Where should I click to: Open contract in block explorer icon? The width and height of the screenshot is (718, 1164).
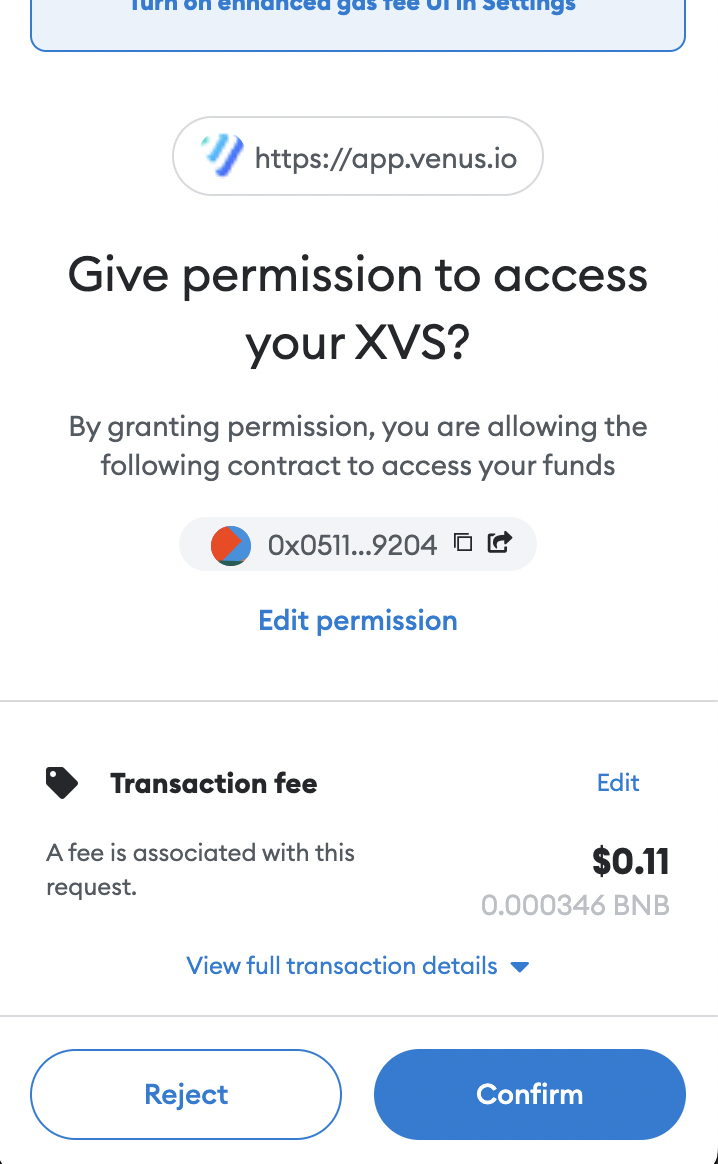click(x=500, y=543)
